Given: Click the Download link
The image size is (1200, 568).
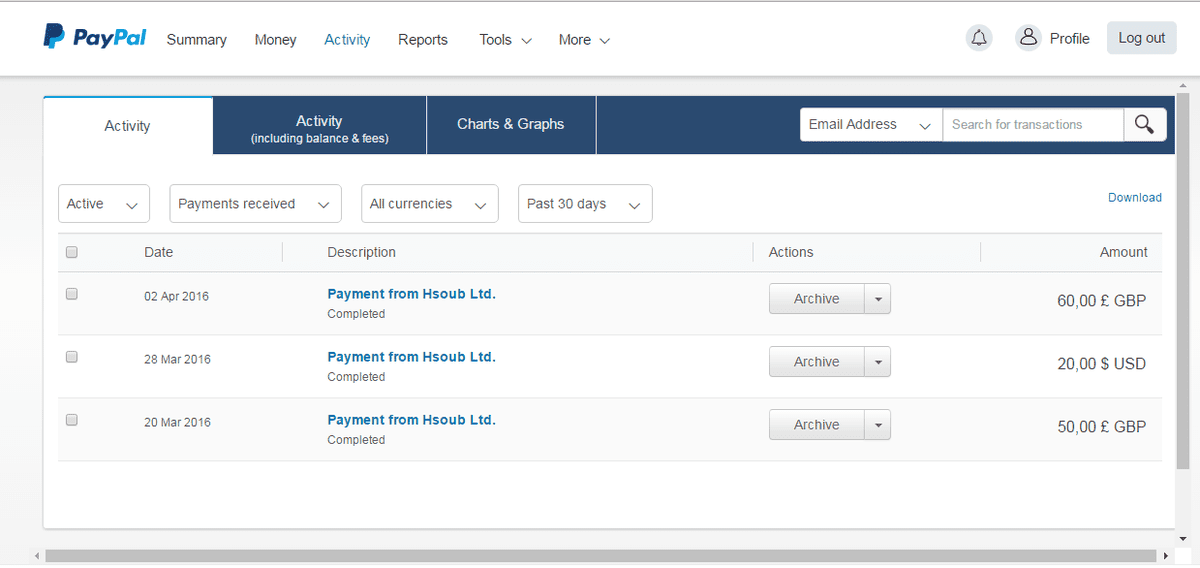Looking at the screenshot, I should pyautogui.click(x=1135, y=198).
